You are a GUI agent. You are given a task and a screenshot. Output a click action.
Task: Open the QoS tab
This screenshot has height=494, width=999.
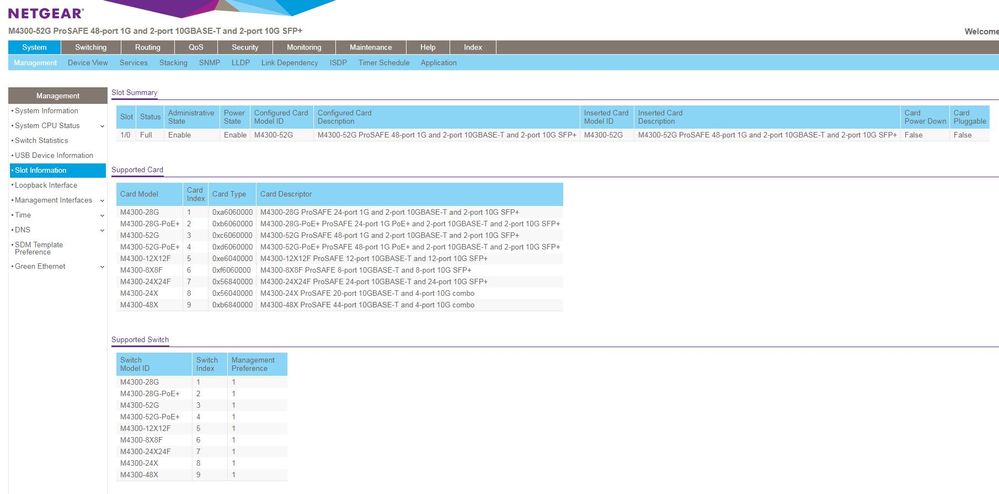point(196,47)
